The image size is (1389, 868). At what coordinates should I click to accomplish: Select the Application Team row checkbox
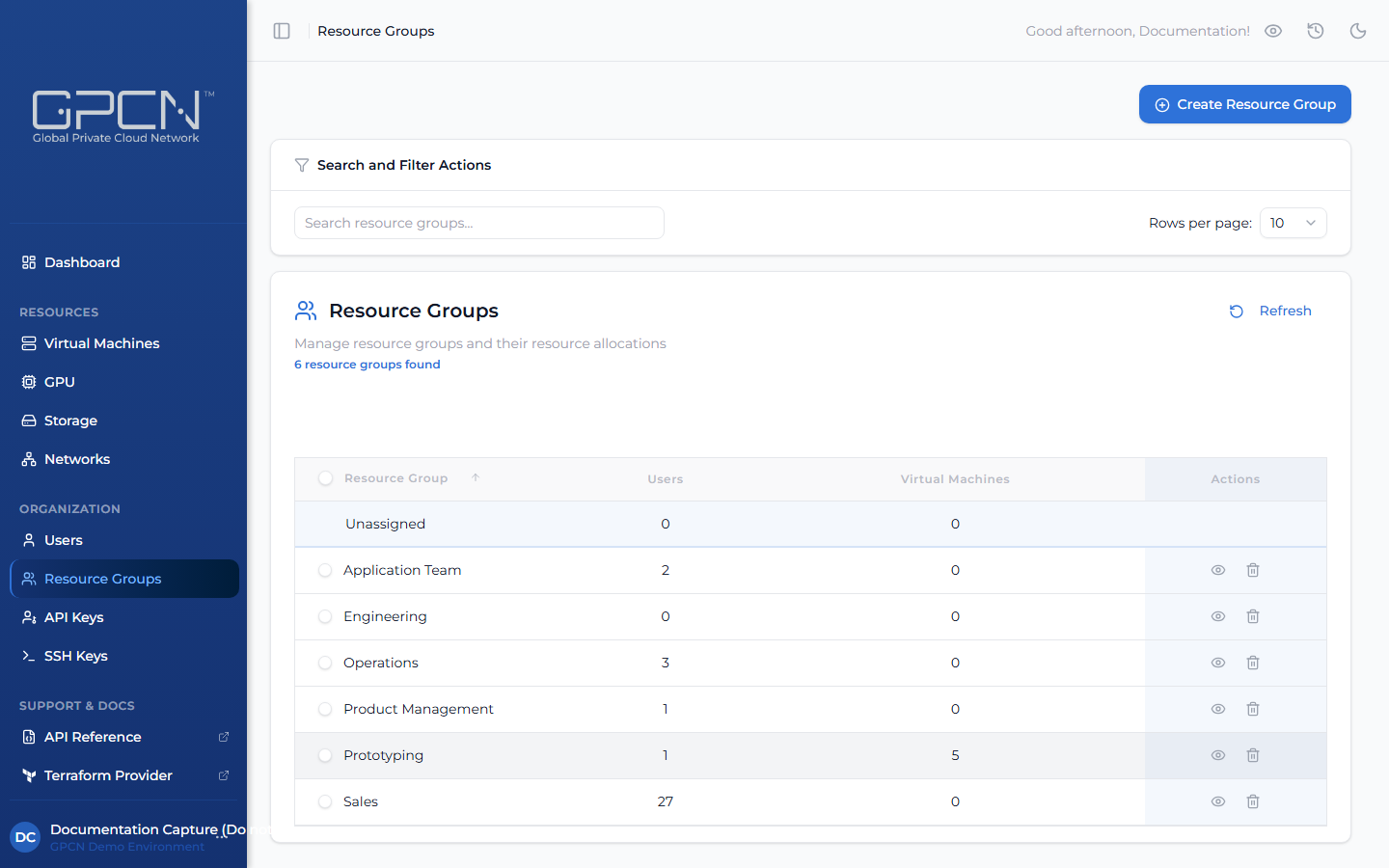click(x=325, y=571)
